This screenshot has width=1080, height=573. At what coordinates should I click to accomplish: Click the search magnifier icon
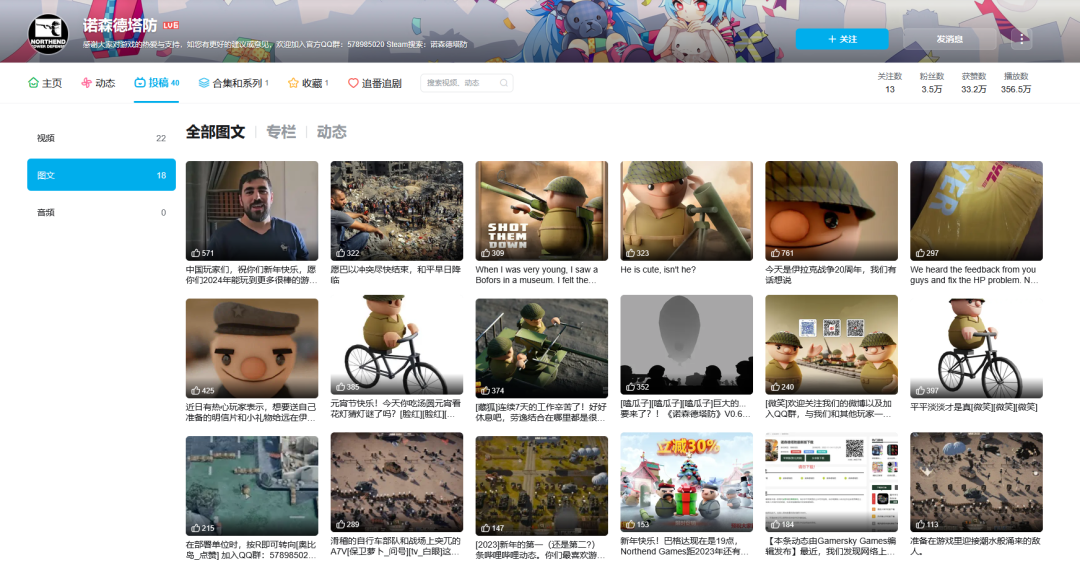[x=504, y=83]
